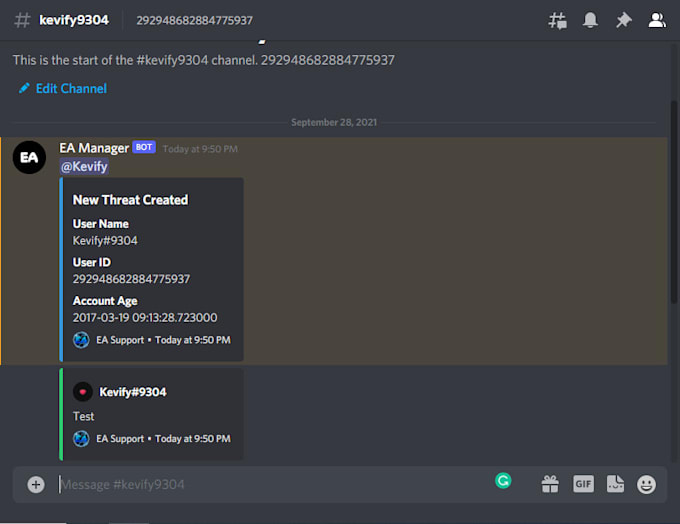Click the Grammarly icon in message box

(503, 481)
